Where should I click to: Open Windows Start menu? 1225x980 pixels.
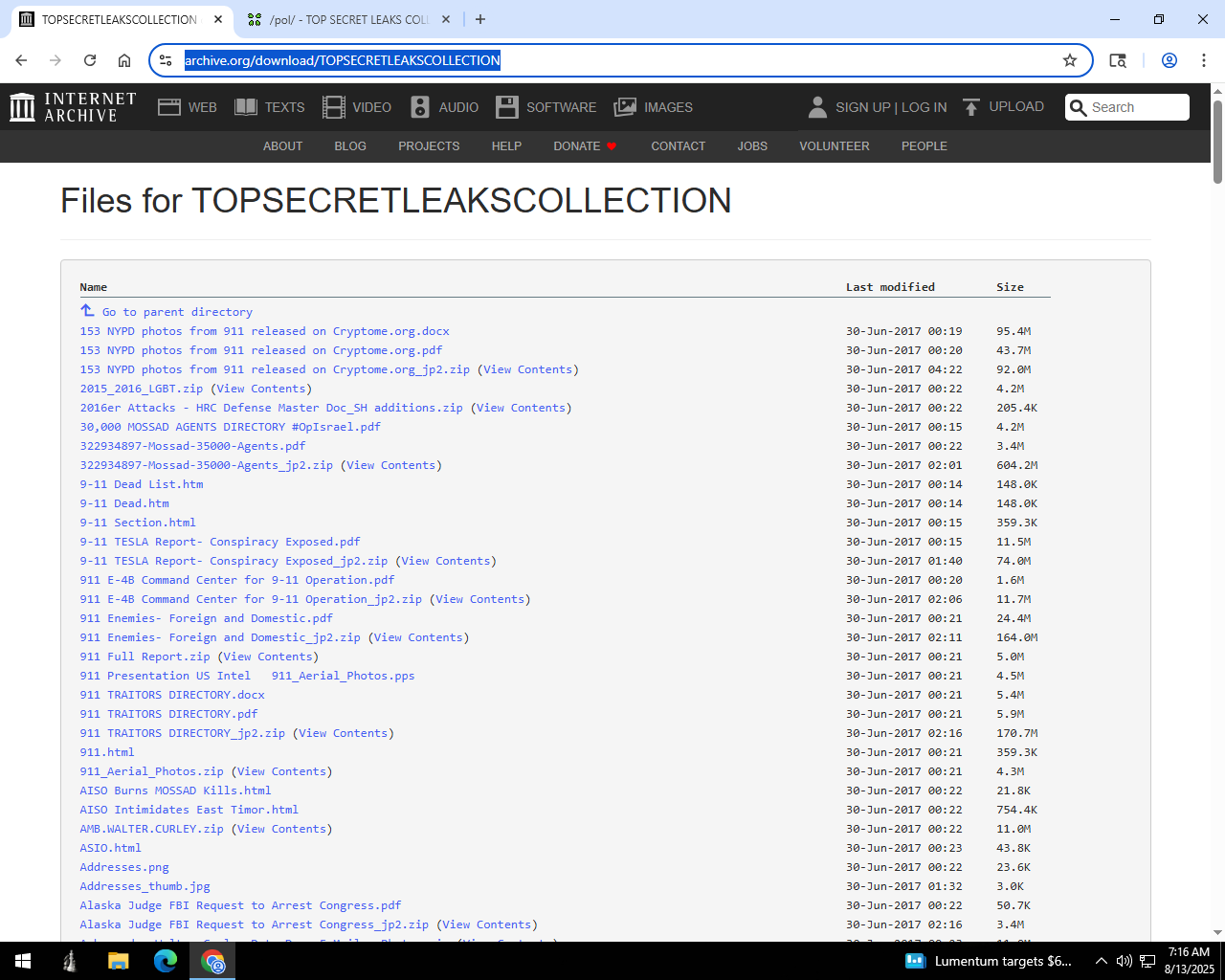23,961
